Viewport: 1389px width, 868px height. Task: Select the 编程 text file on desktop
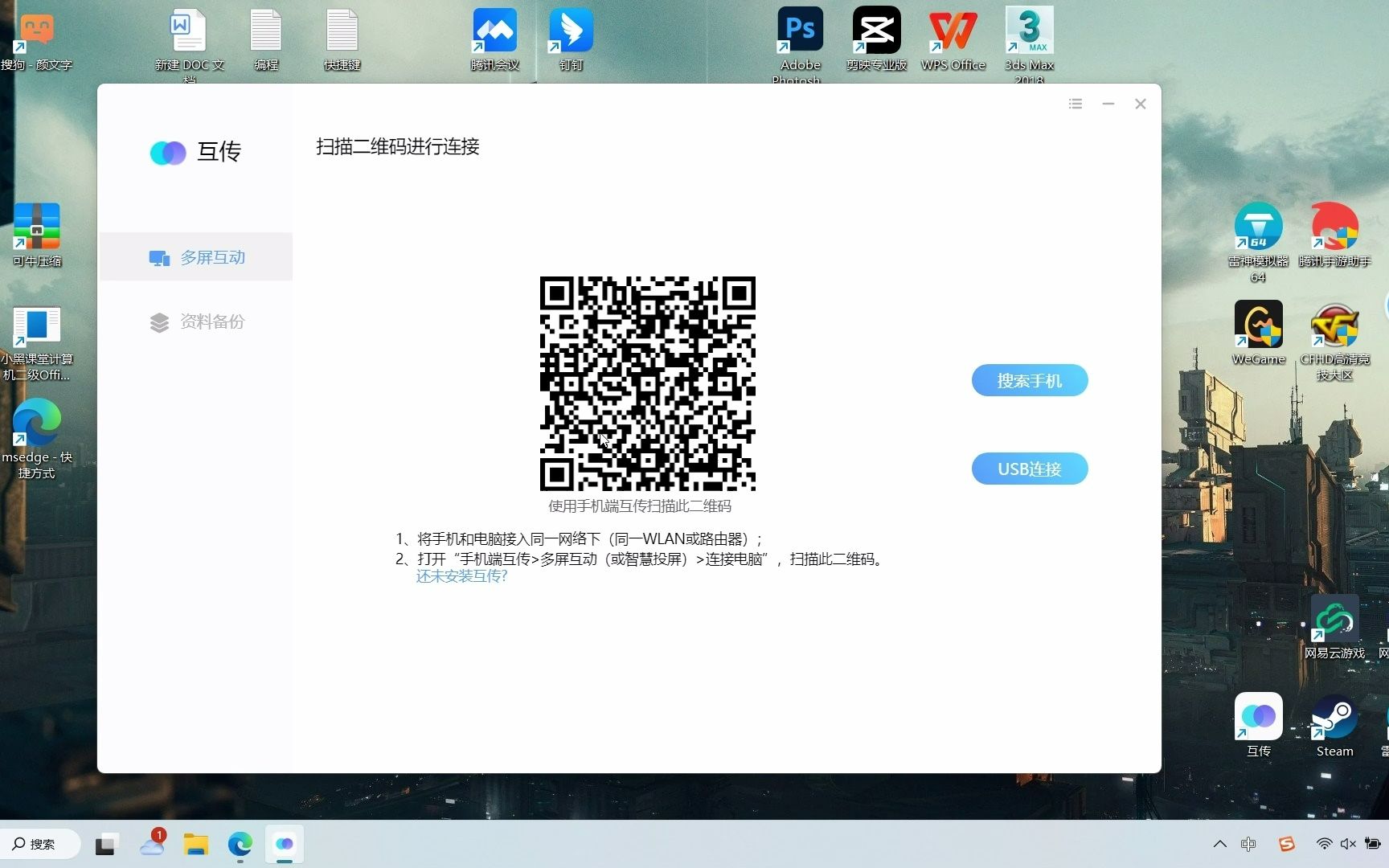pos(265,40)
